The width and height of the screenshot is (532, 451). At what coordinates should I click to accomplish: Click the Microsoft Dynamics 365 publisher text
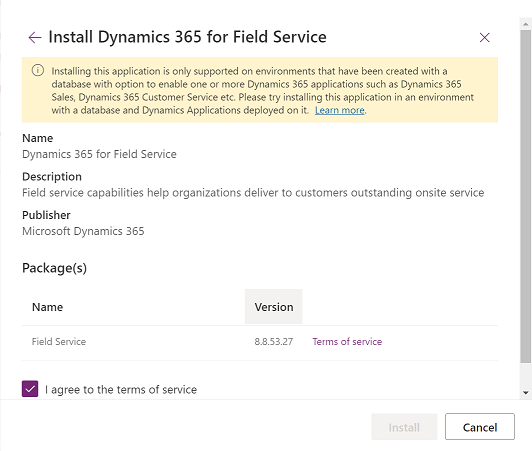coord(83,231)
